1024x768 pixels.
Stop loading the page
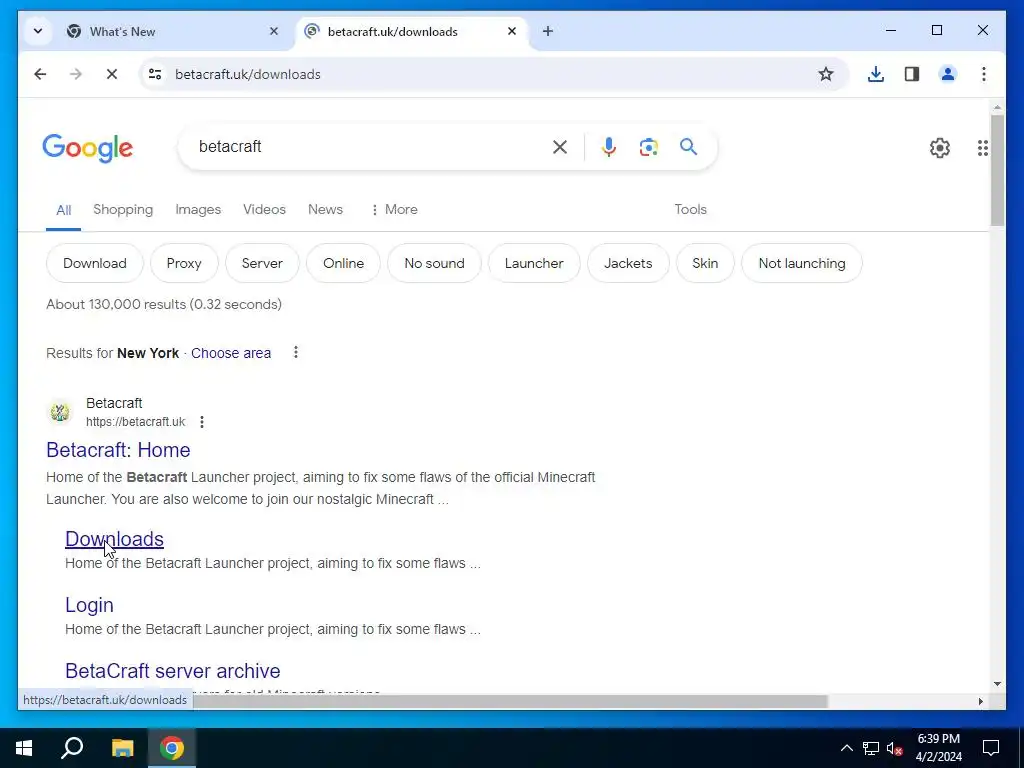click(x=112, y=74)
